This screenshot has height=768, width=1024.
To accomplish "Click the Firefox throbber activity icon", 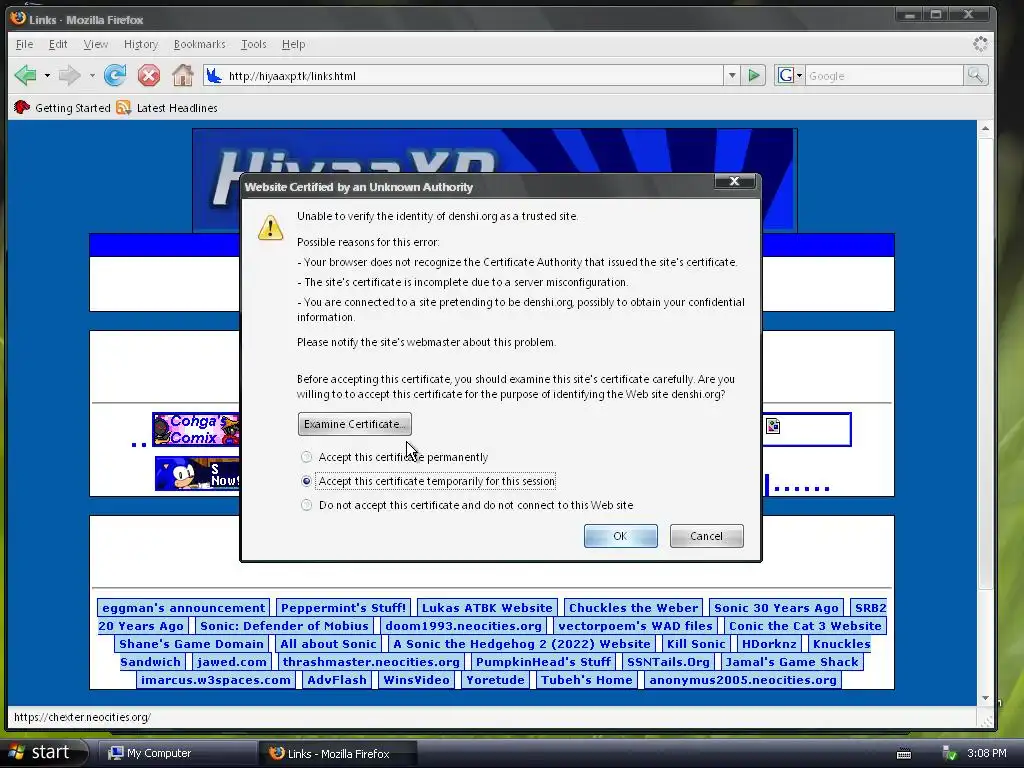I will click(x=980, y=44).
